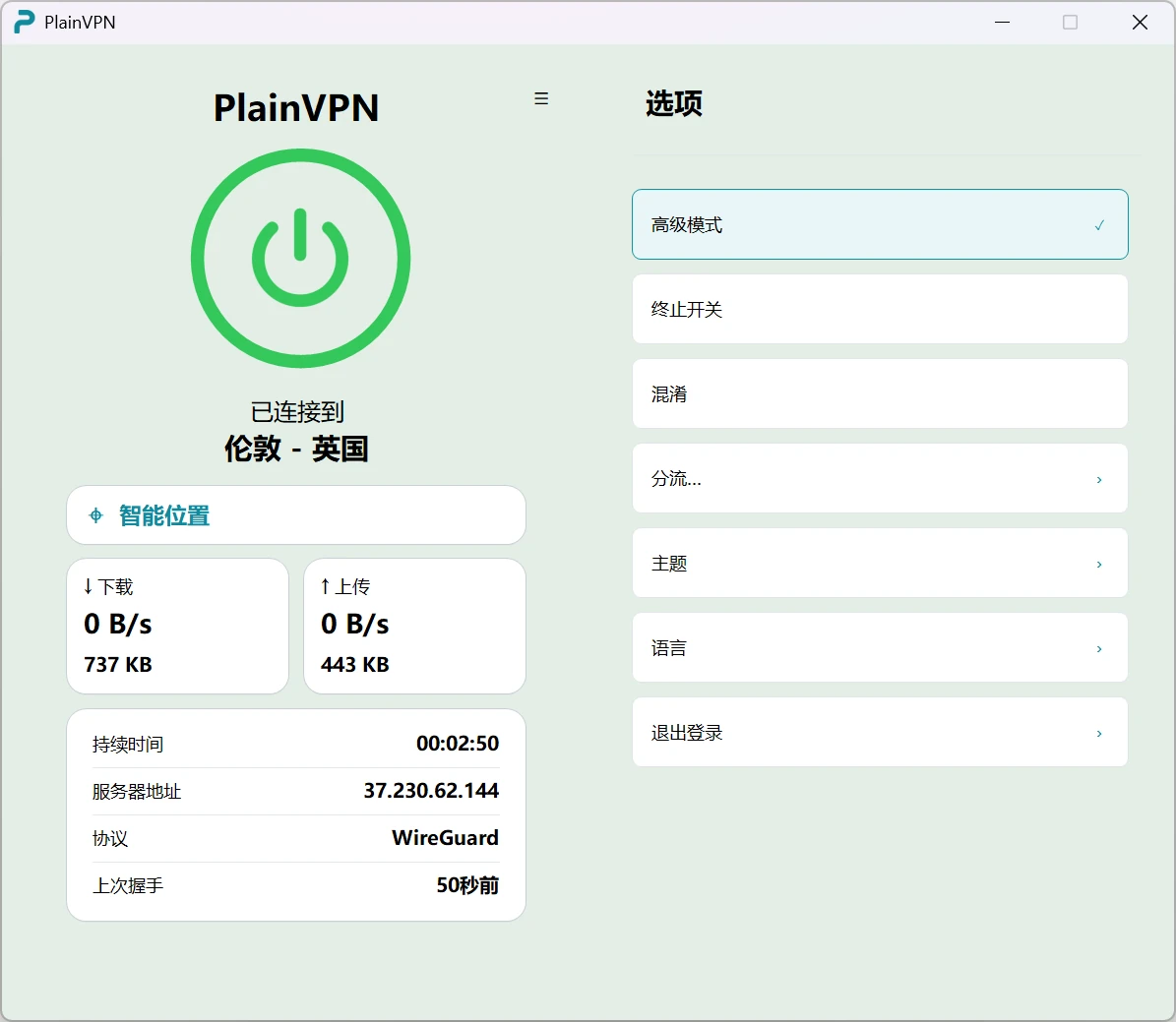
Task: Click the 持续时间 label
Action: 128,745
